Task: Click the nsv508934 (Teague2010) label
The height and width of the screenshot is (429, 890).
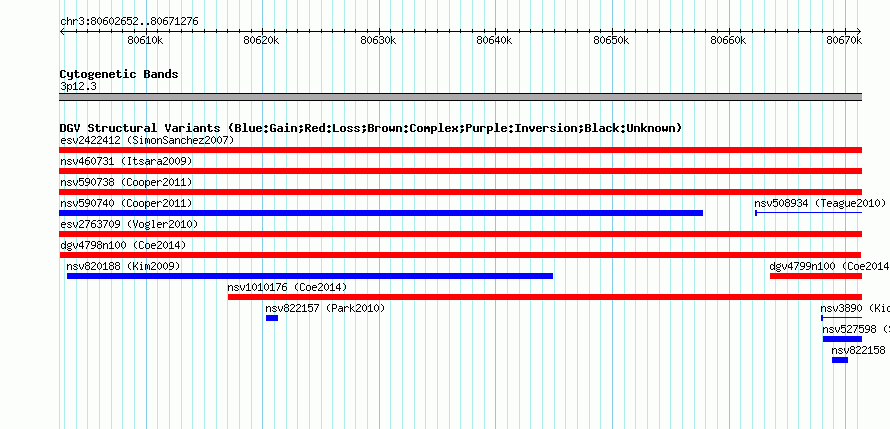Action: (x=820, y=203)
